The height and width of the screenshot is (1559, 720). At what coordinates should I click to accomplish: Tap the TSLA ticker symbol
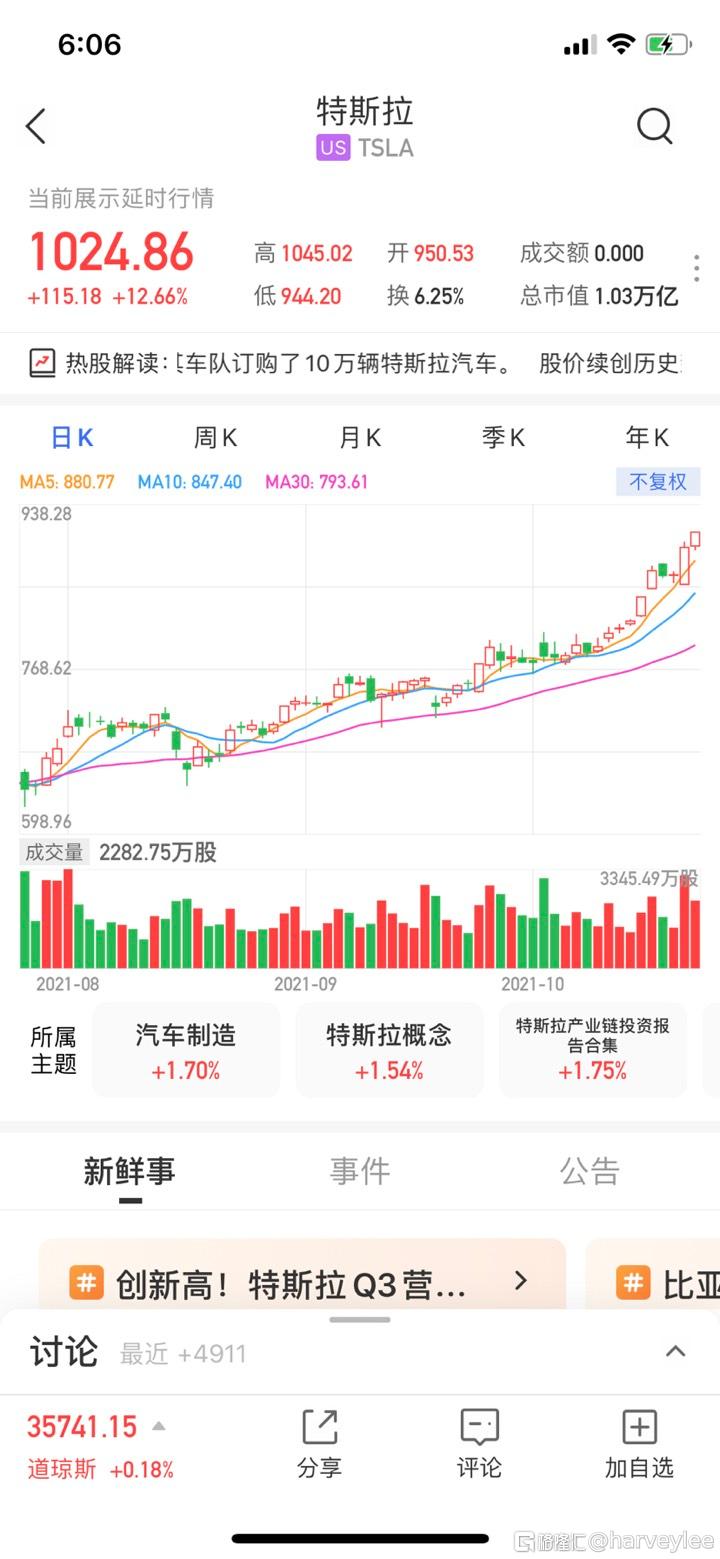pyautogui.click(x=386, y=148)
